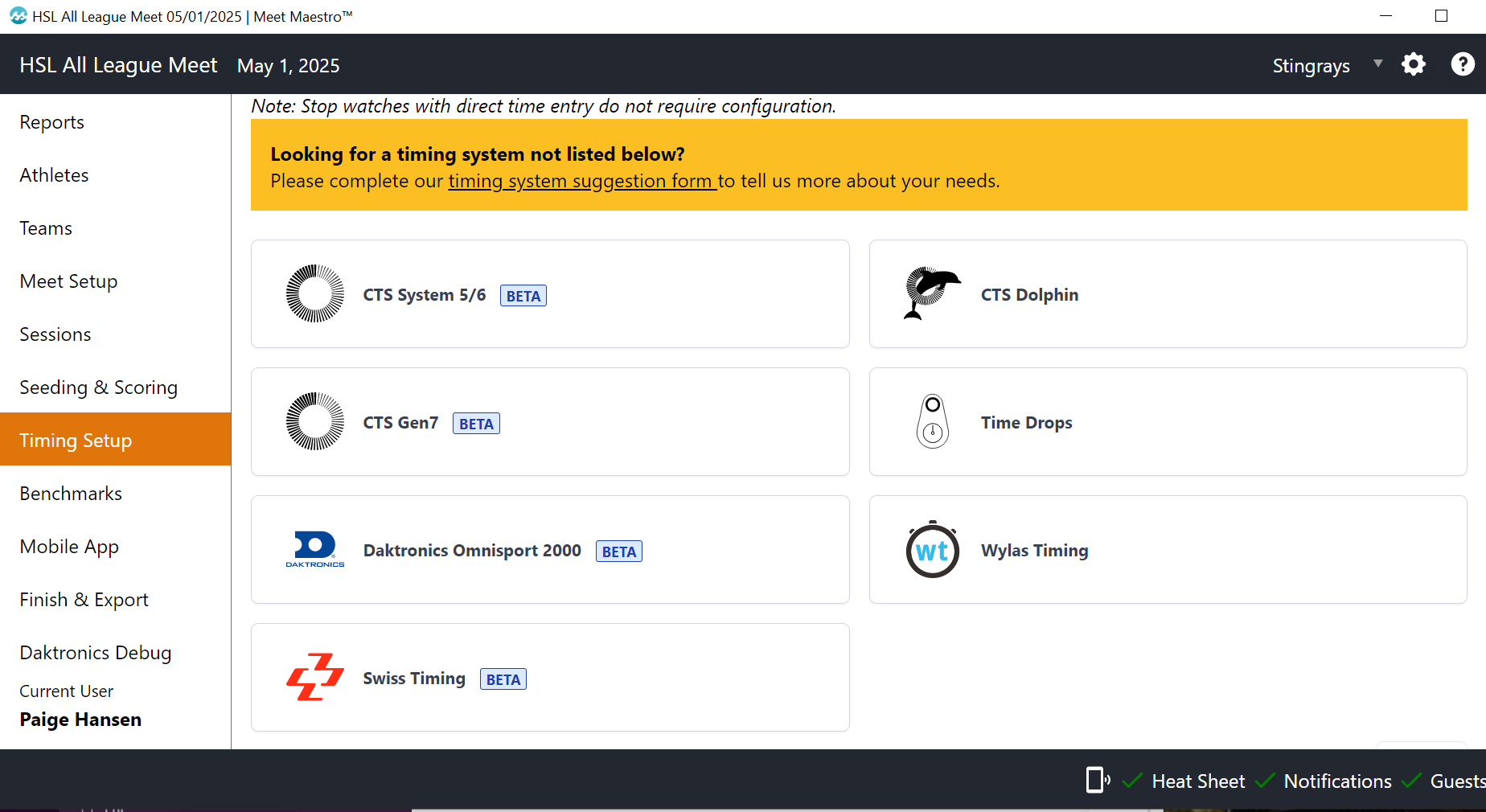
Task: Choose the Time Drops timing card
Action: [x=1168, y=421]
